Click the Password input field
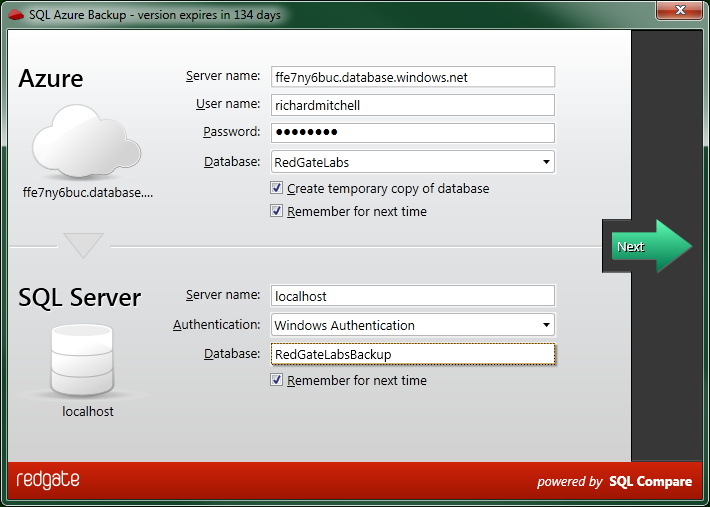The height and width of the screenshot is (507, 710). pos(413,133)
